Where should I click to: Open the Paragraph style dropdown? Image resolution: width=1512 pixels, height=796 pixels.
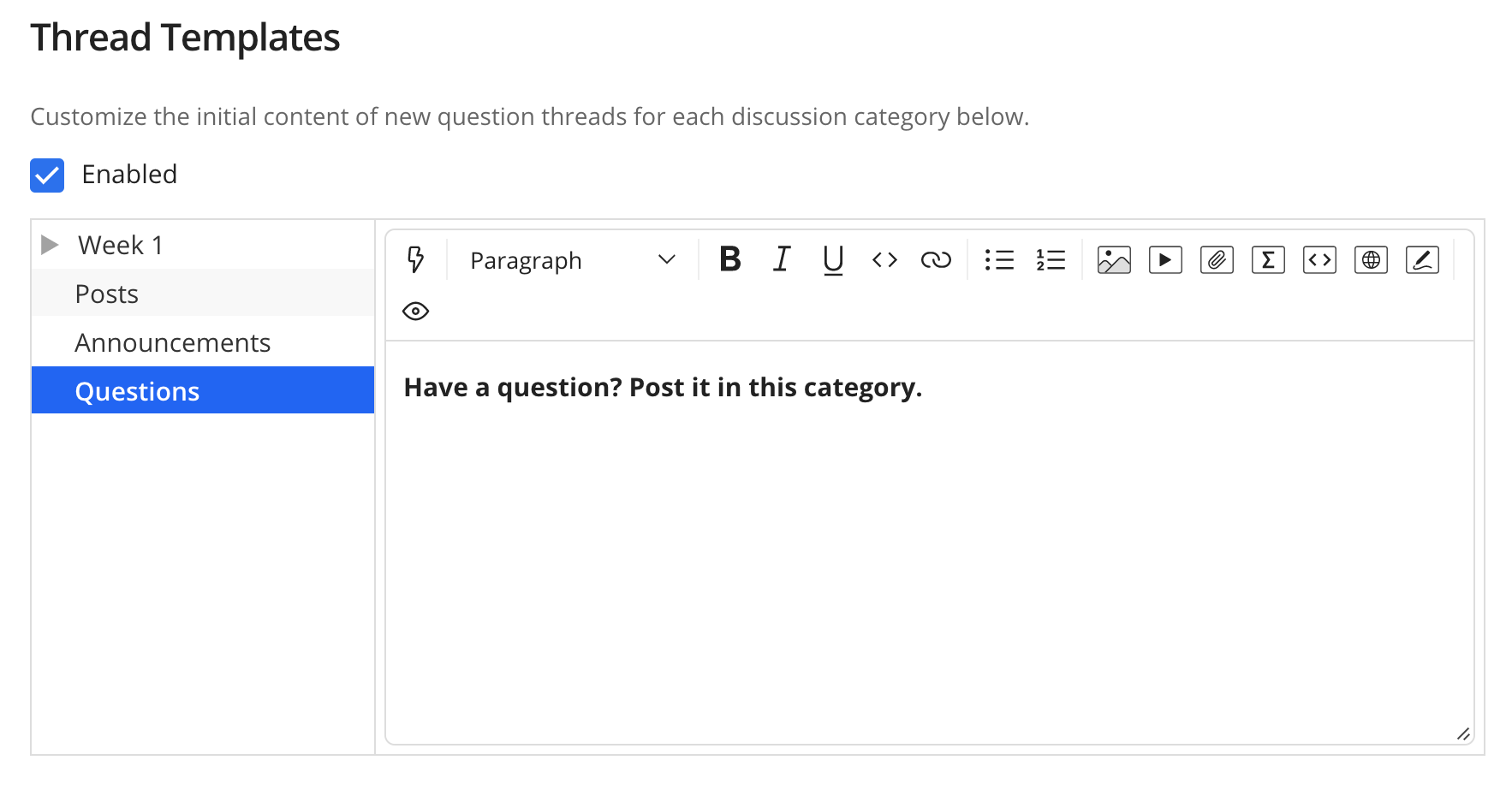click(x=572, y=259)
